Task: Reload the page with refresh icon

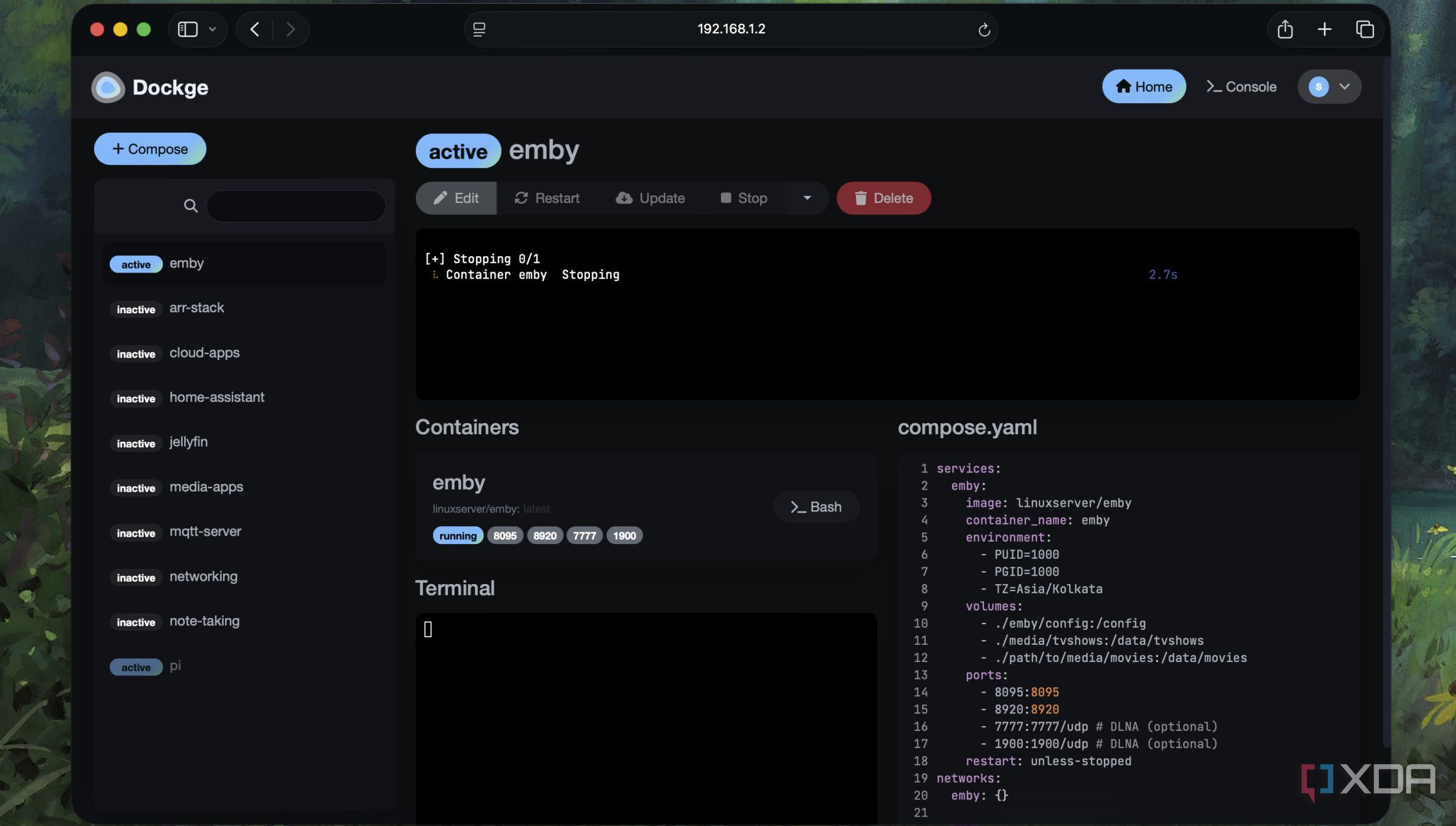Action: [x=983, y=29]
